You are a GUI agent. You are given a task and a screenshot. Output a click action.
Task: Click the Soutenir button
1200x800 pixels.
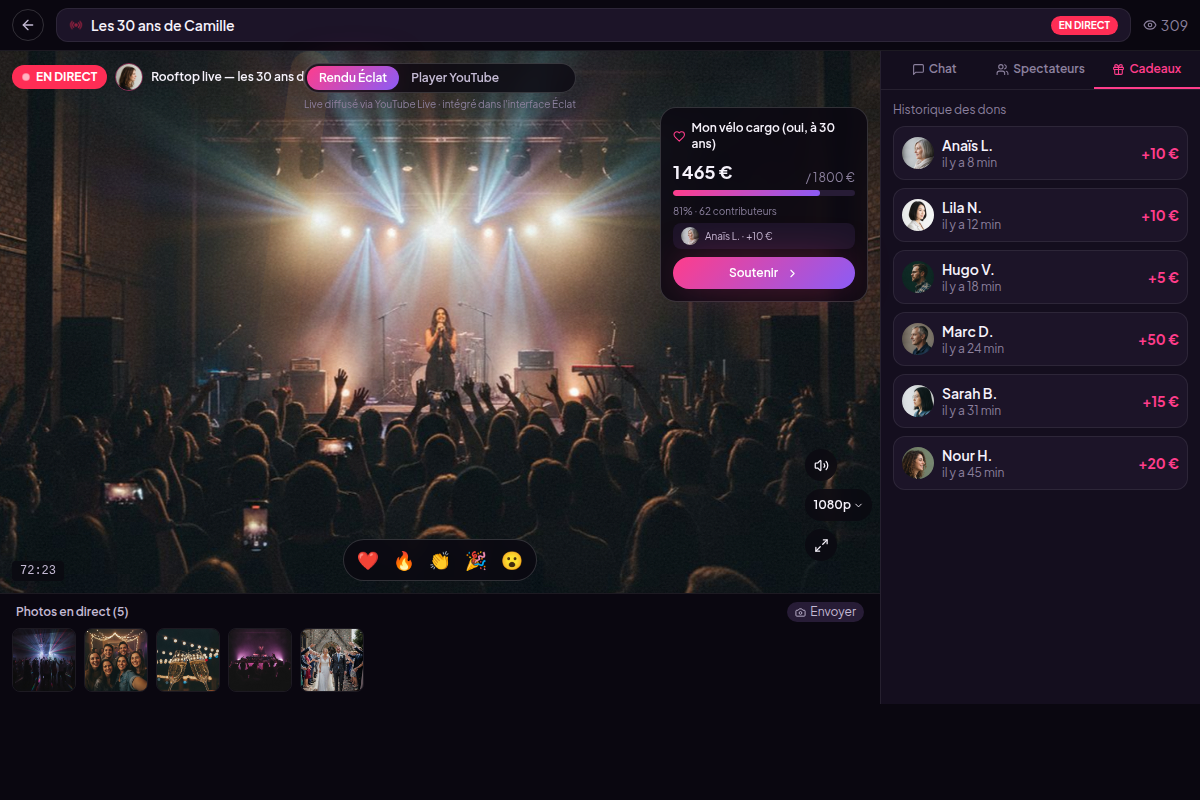pyautogui.click(x=764, y=273)
